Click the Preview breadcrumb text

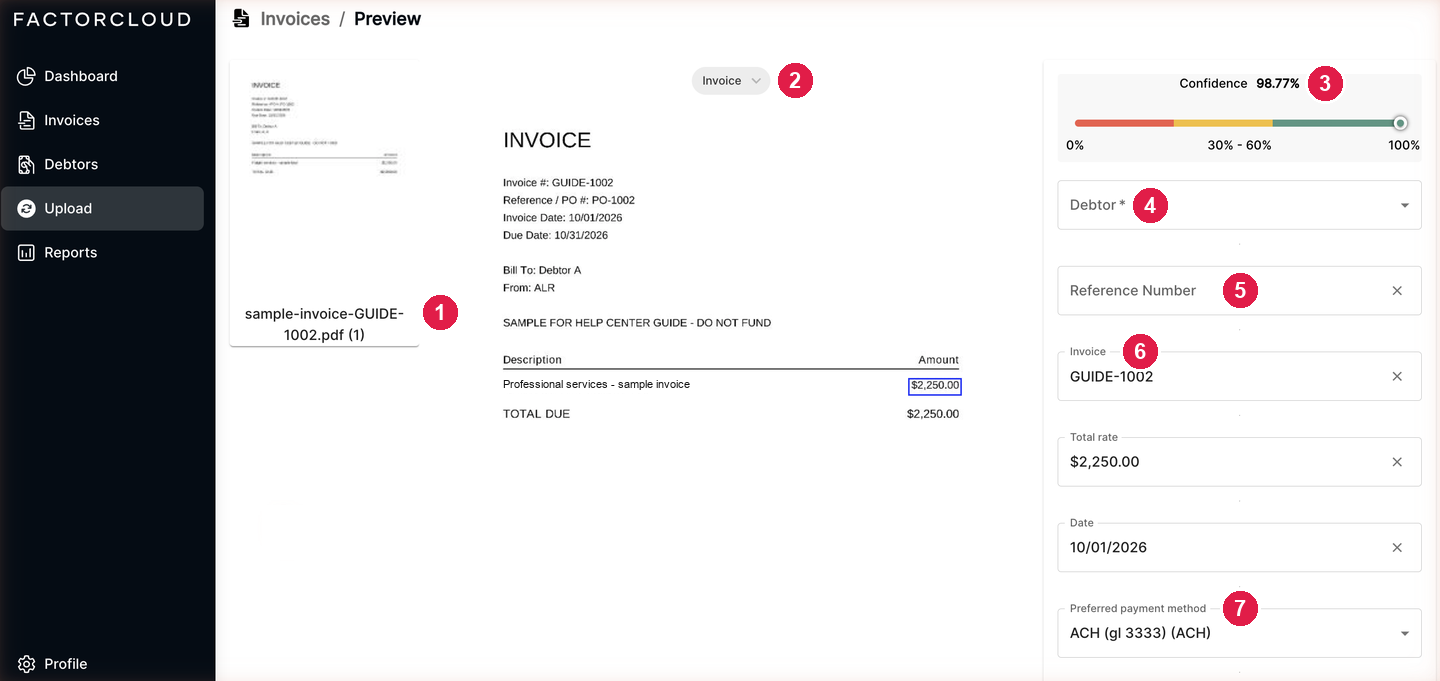[388, 19]
